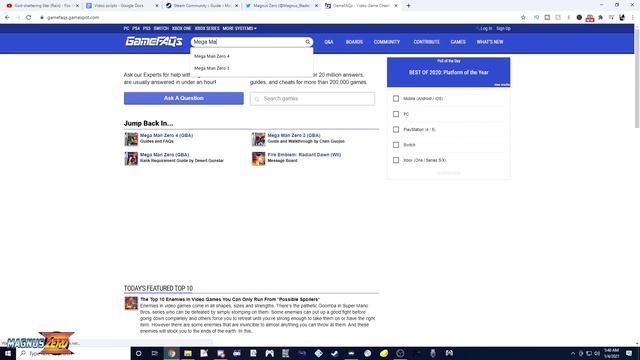Image resolution: width=640 pixels, height=360 pixels.
Task: Open the What's New menu
Action: [x=490, y=42]
